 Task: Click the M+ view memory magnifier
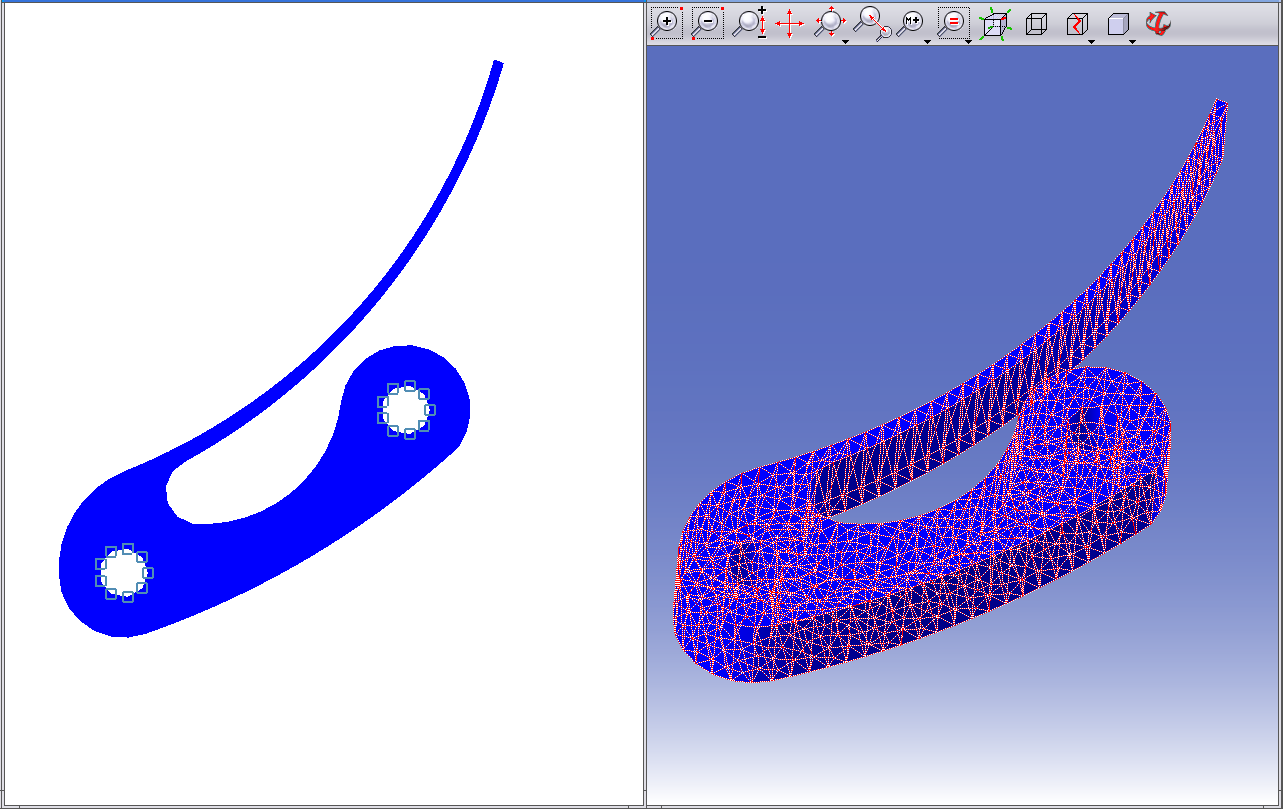click(x=911, y=23)
